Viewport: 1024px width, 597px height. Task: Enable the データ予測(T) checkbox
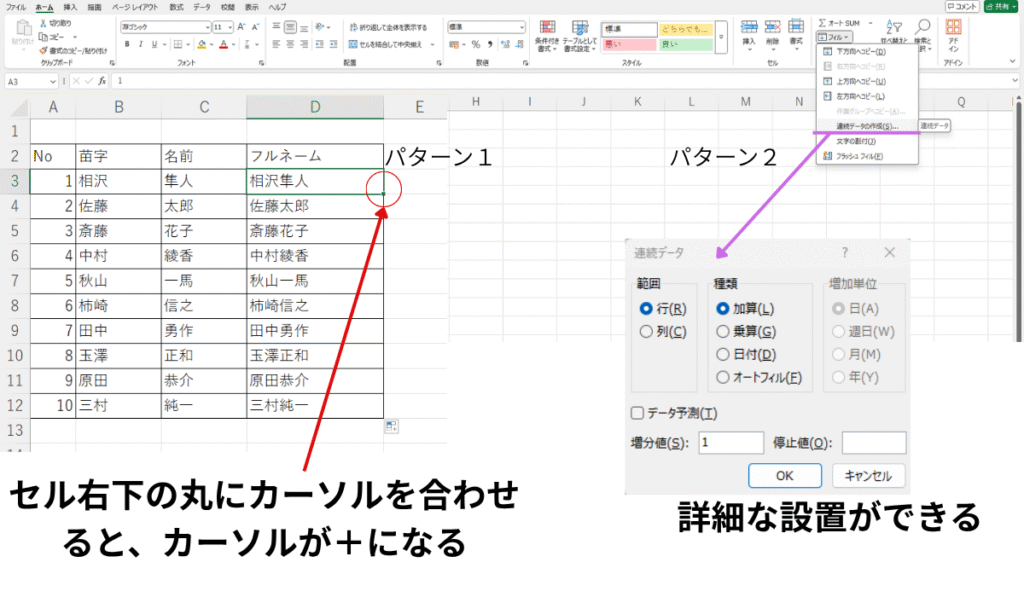(637, 413)
